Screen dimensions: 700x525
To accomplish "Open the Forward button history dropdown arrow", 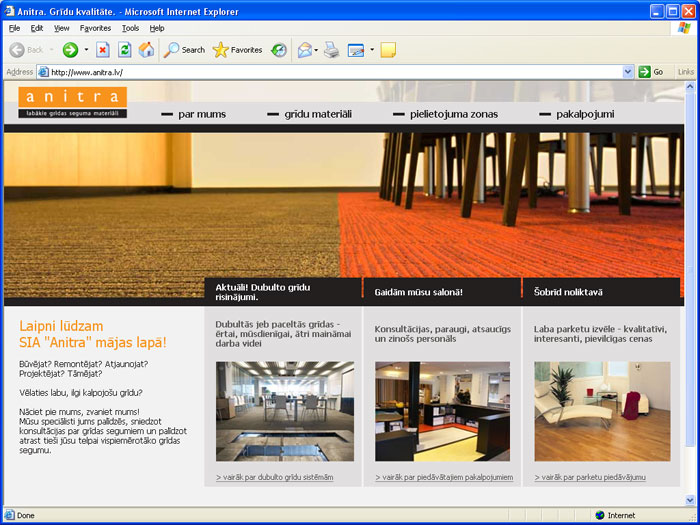I will pyautogui.click(x=86, y=50).
